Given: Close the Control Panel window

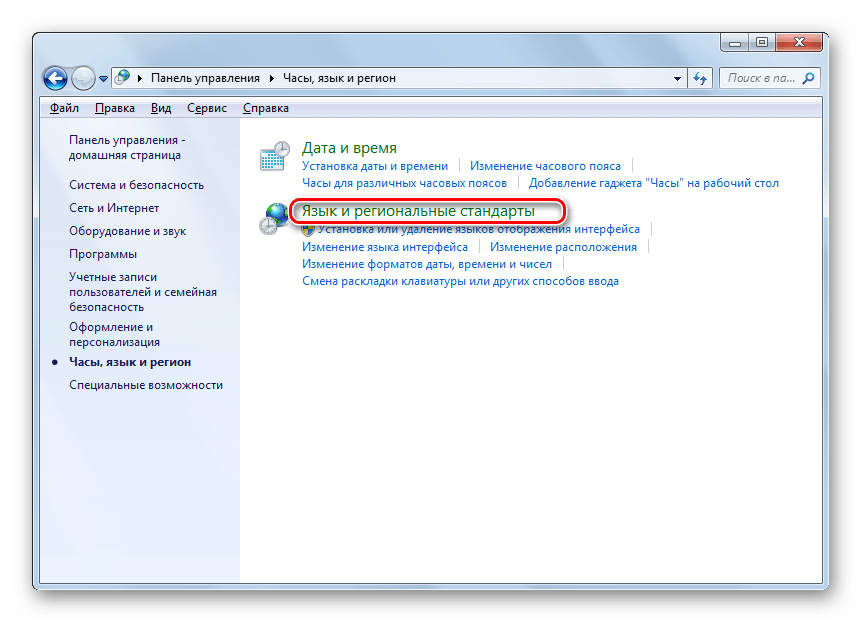Looking at the screenshot, I should 799,42.
